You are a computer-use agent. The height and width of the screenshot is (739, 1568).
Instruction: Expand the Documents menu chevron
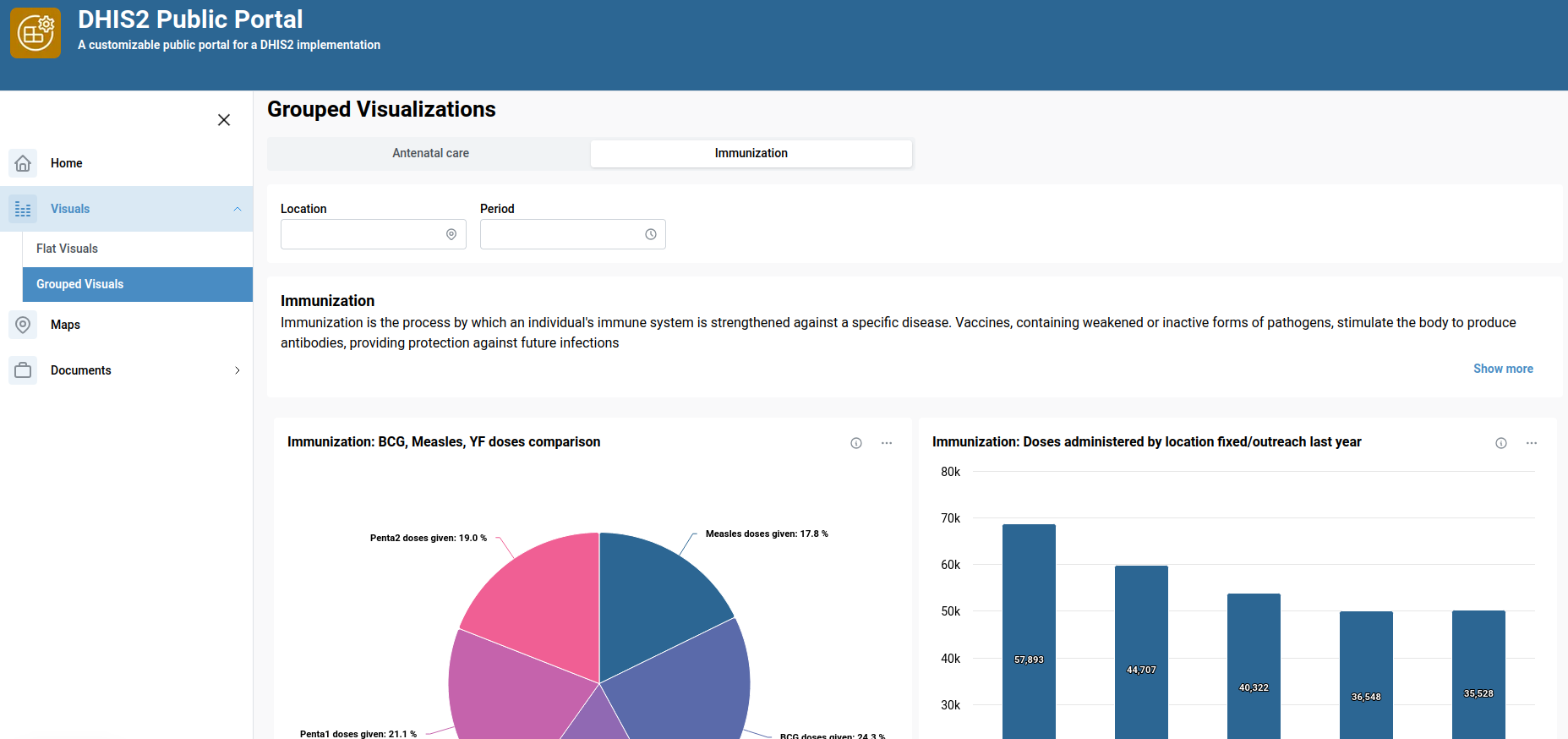pos(238,370)
